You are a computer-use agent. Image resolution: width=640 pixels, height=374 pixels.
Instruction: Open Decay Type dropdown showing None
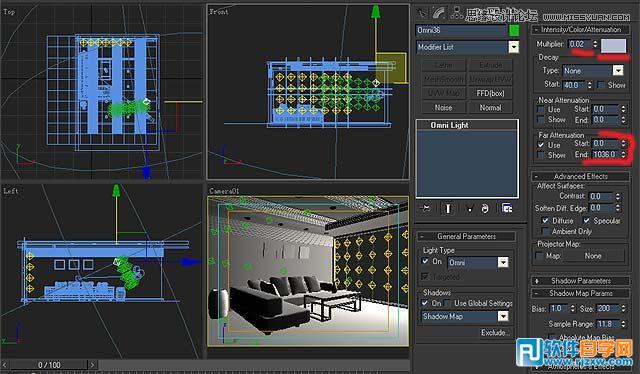(x=618, y=71)
